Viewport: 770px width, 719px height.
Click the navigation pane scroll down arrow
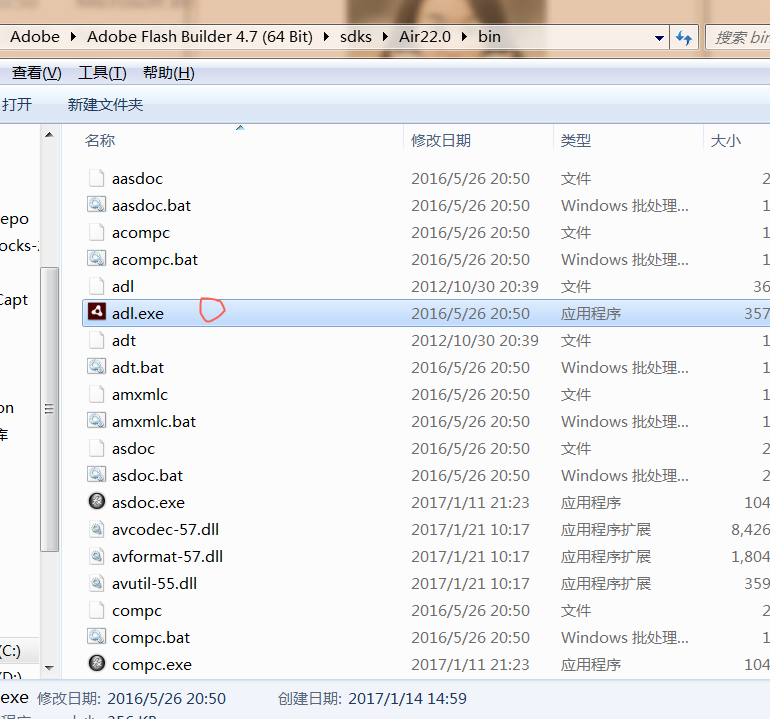click(49, 667)
